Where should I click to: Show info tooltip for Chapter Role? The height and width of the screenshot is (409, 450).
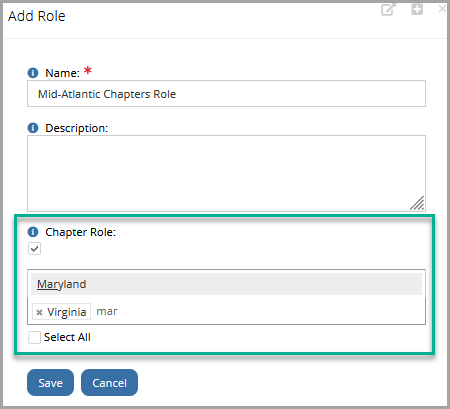(33, 232)
